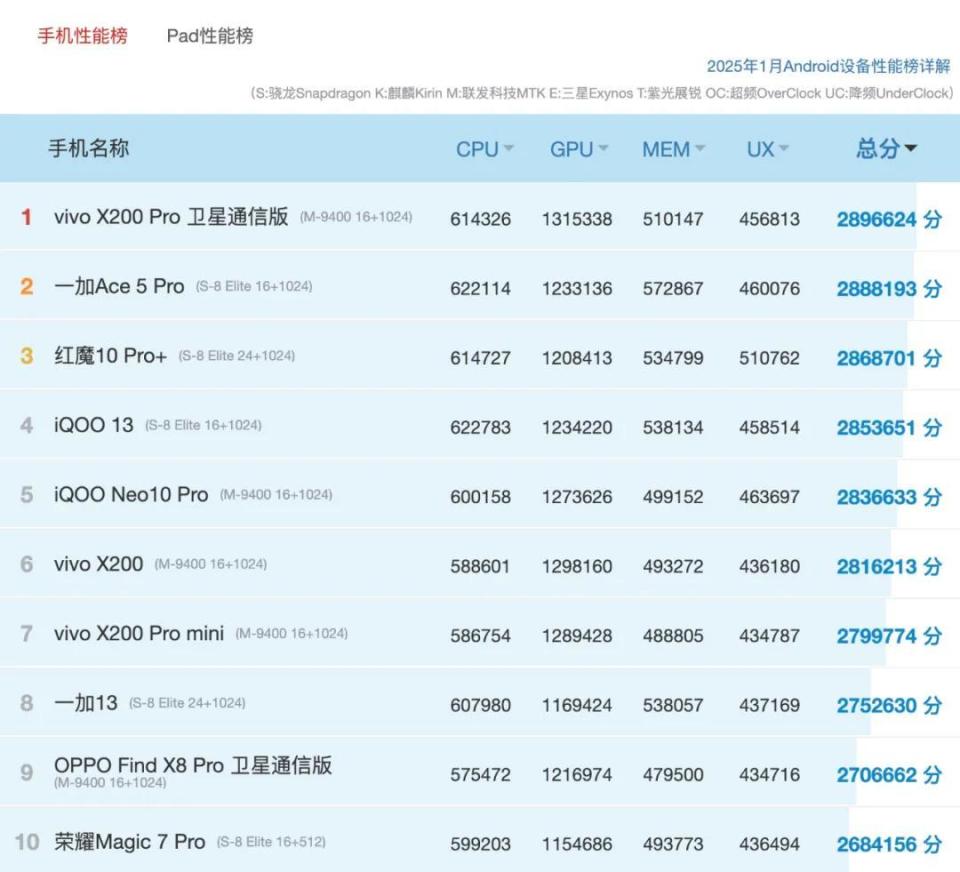The image size is (960, 872).
Task: Click the 2896624分 score link
Action: click(886, 219)
